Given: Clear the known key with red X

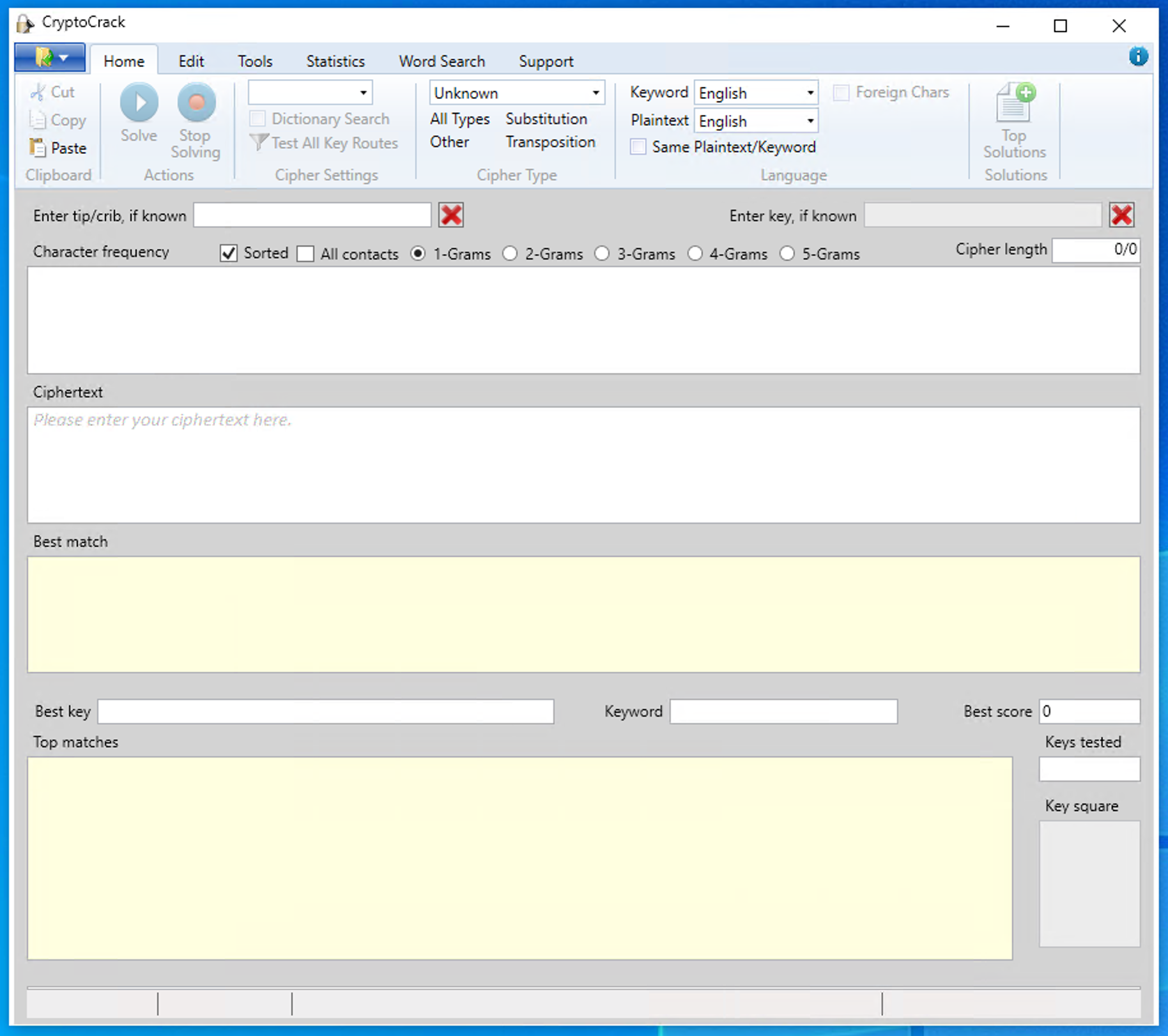Looking at the screenshot, I should pyautogui.click(x=1122, y=215).
